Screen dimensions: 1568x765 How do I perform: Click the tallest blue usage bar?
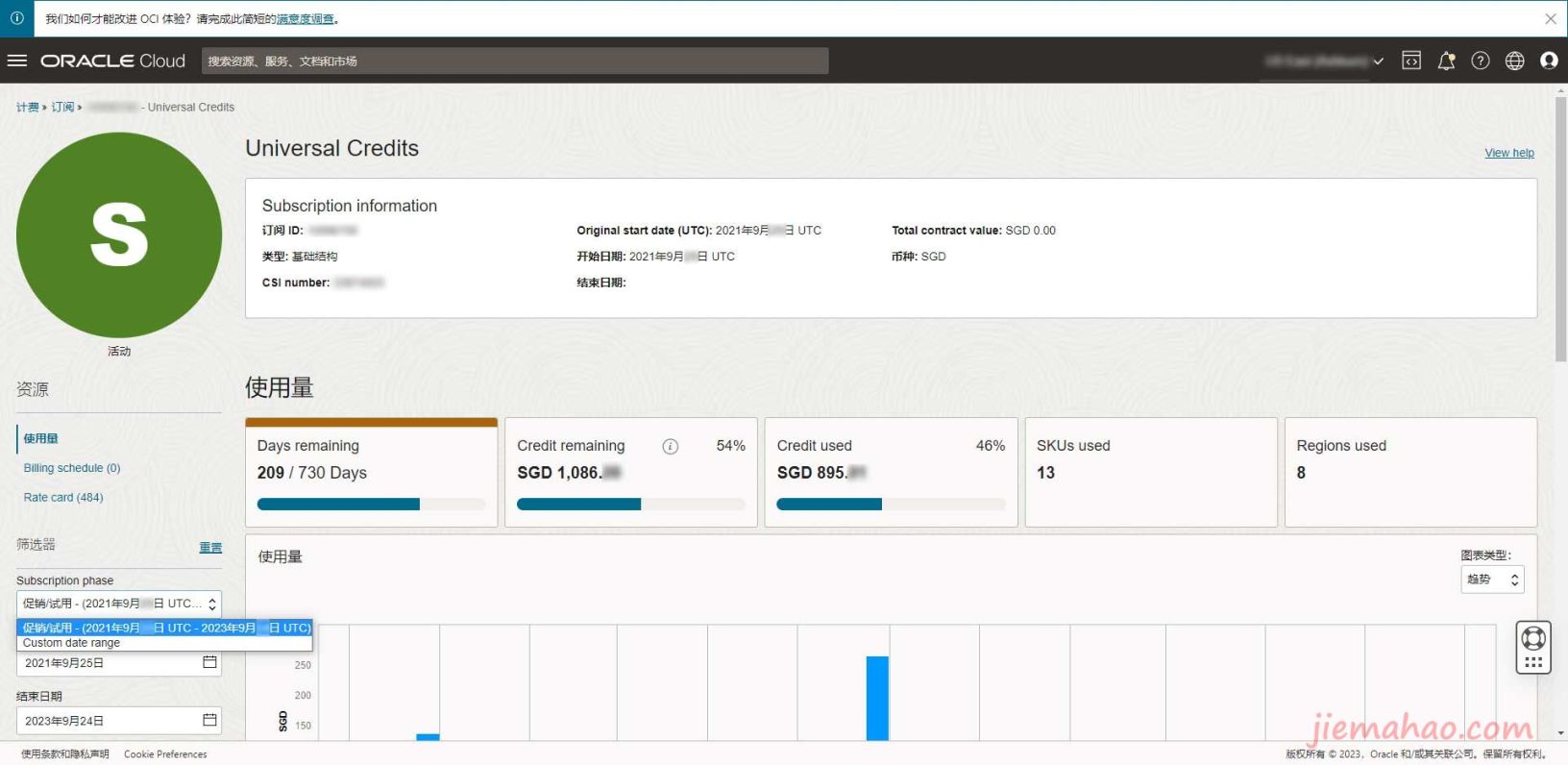click(x=877, y=699)
